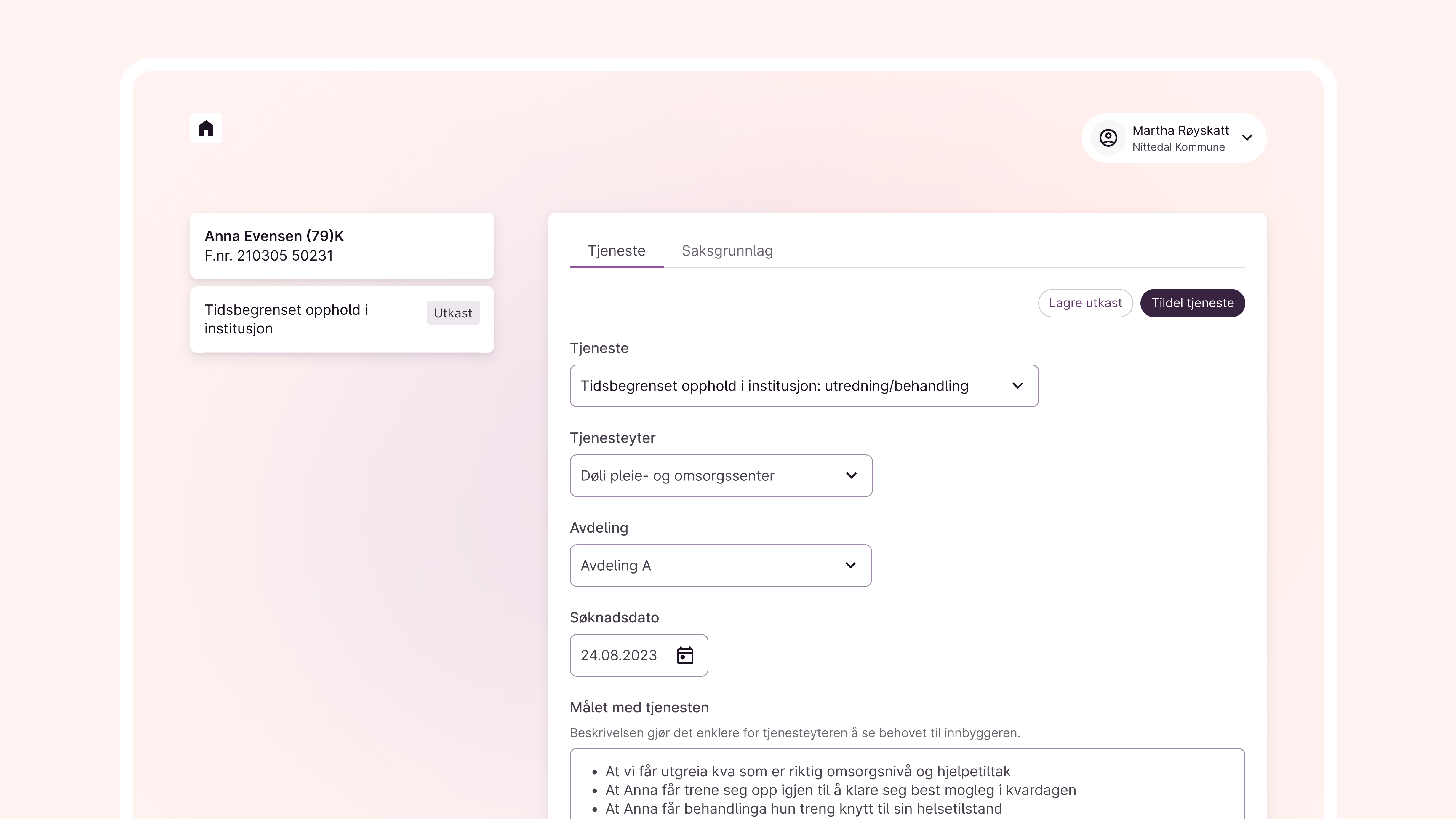Click the Utkast status badge
The image size is (1456, 819).
pos(453,313)
